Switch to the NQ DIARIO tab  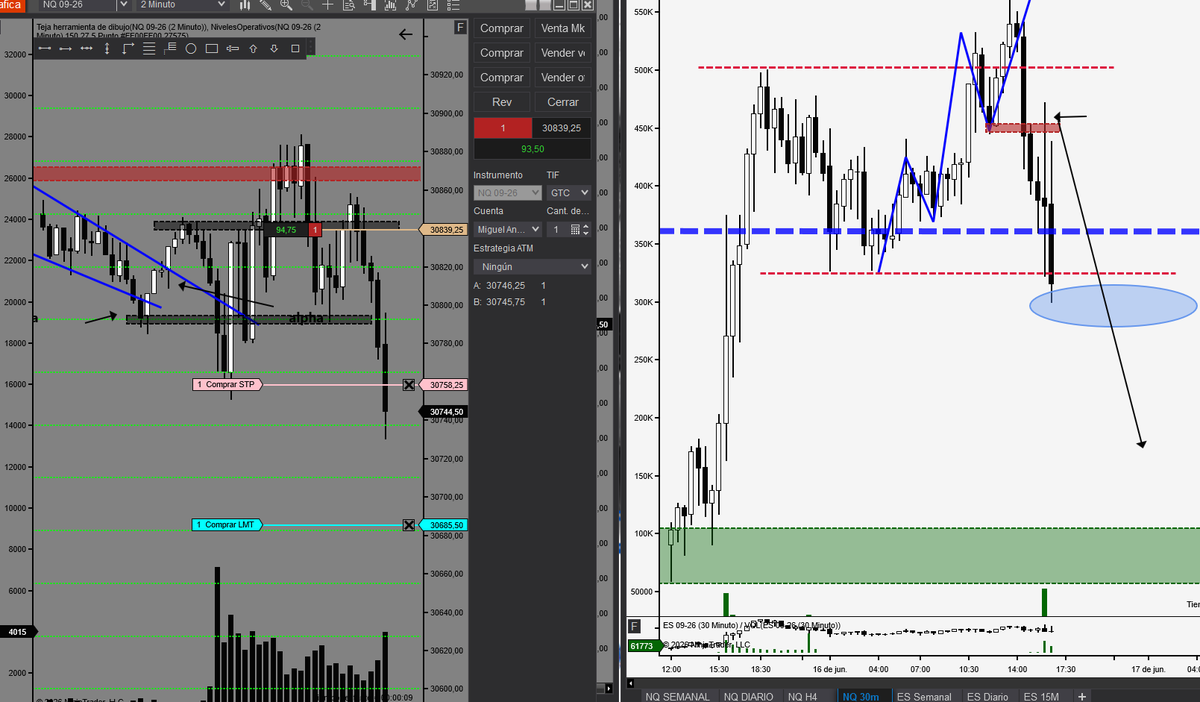coord(748,696)
